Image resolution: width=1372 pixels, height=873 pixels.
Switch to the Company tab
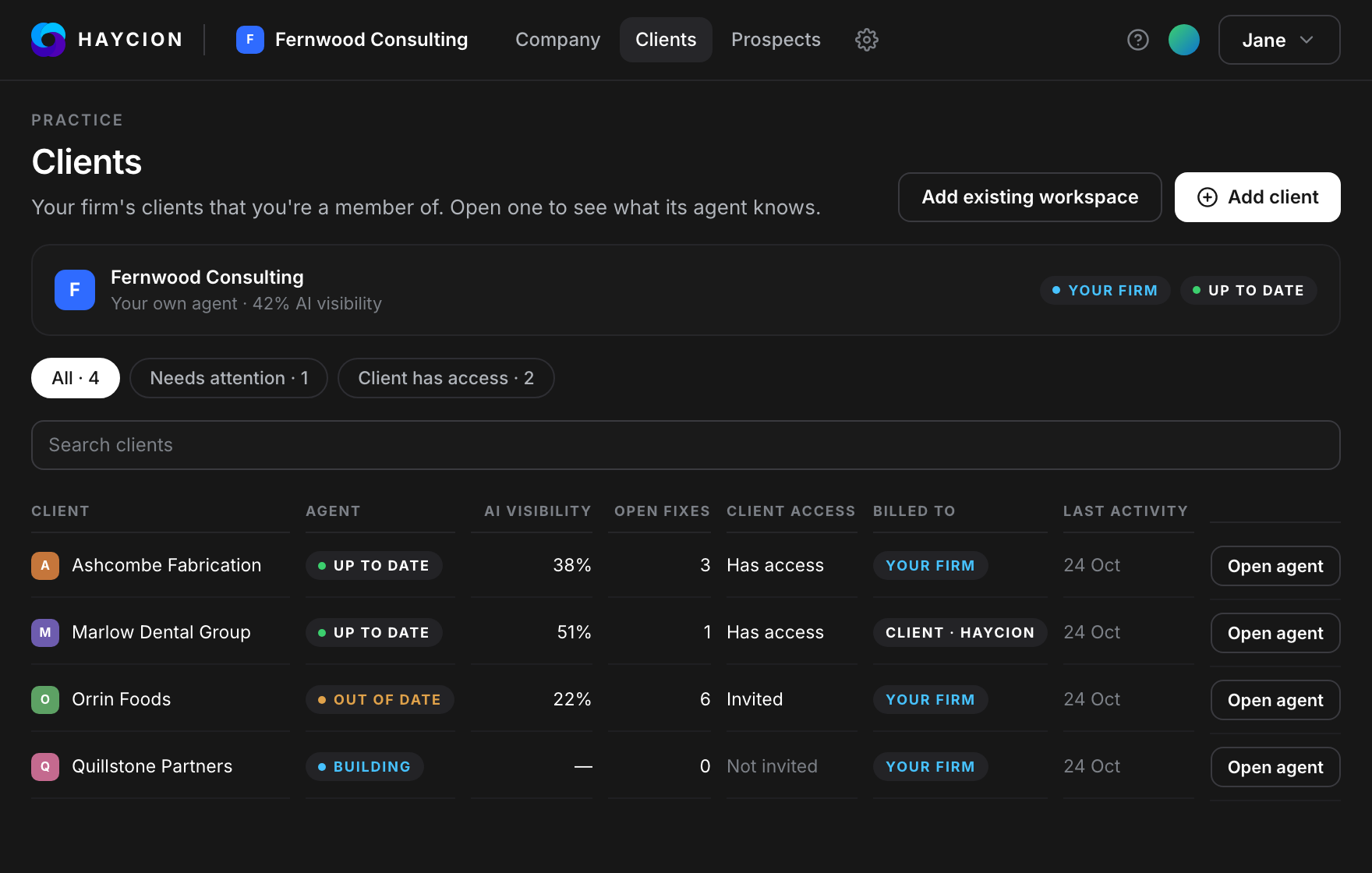pos(558,40)
